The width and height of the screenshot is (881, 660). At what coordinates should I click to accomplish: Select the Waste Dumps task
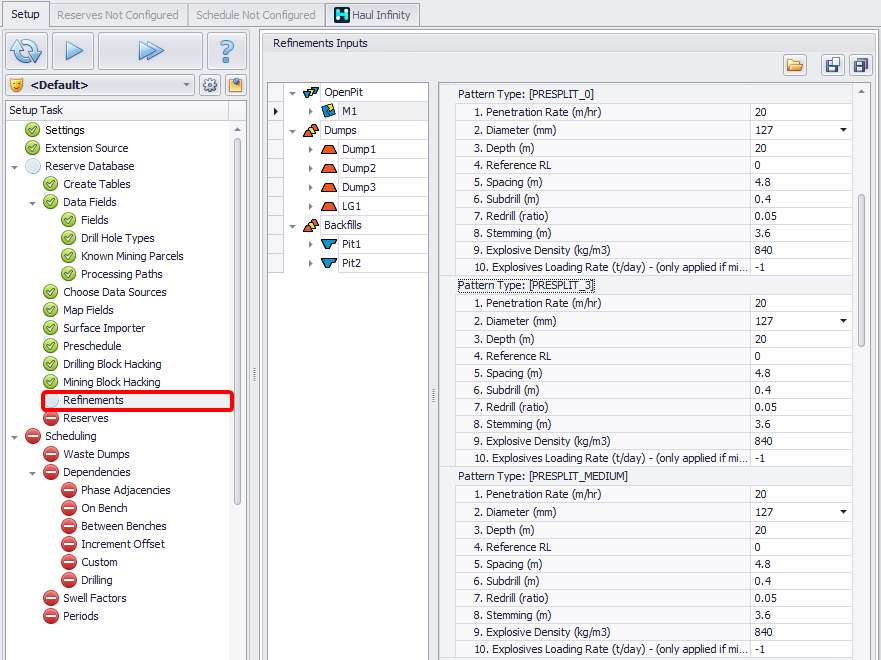[x=96, y=454]
